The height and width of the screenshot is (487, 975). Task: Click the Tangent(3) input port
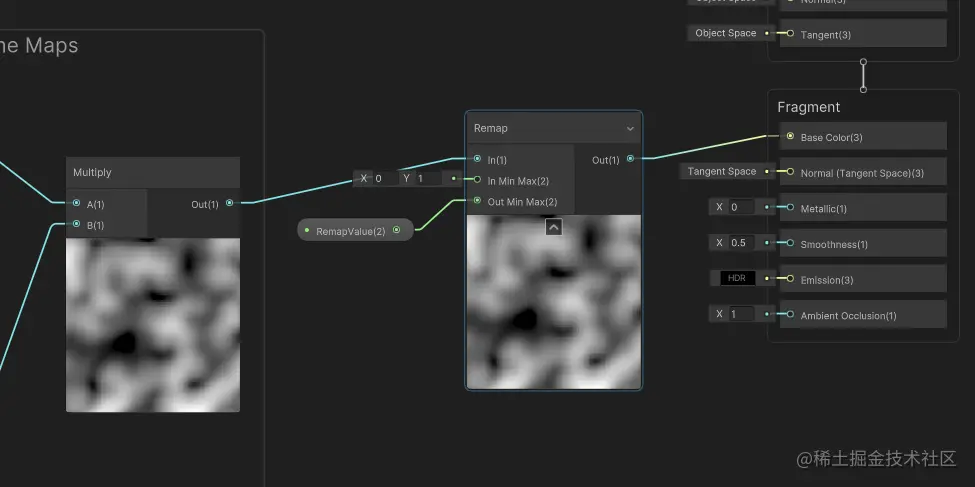coord(790,33)
